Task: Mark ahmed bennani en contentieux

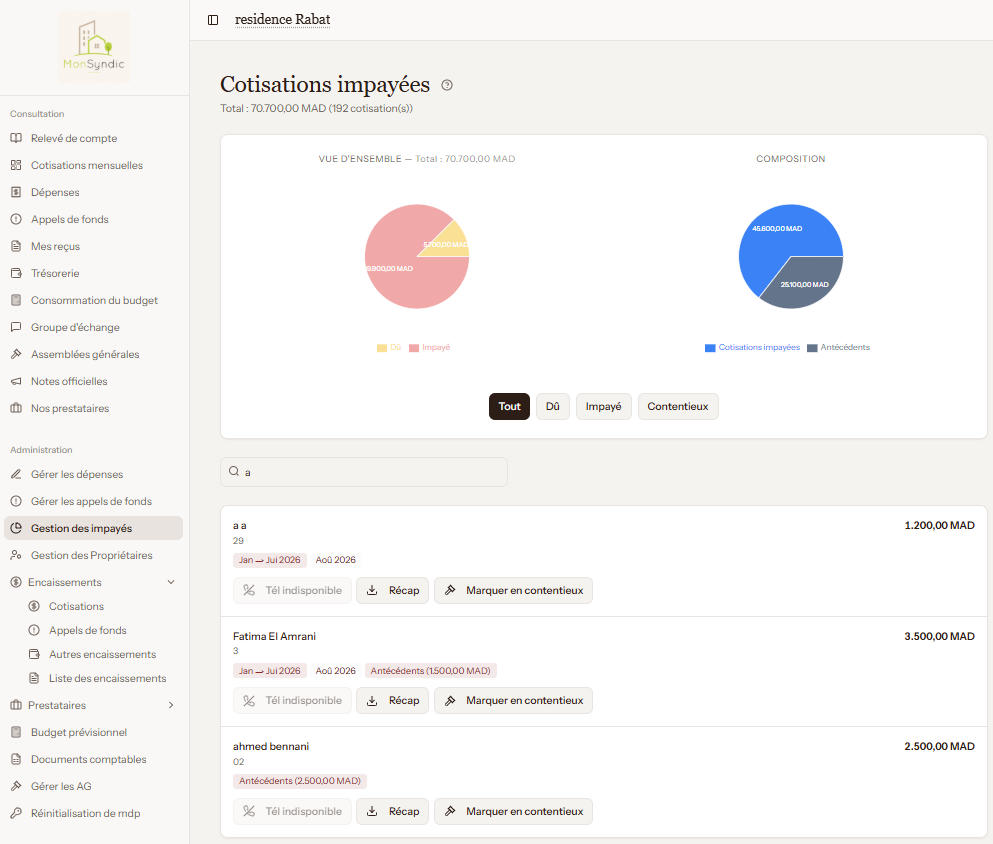Action: [x=514, y=811]
